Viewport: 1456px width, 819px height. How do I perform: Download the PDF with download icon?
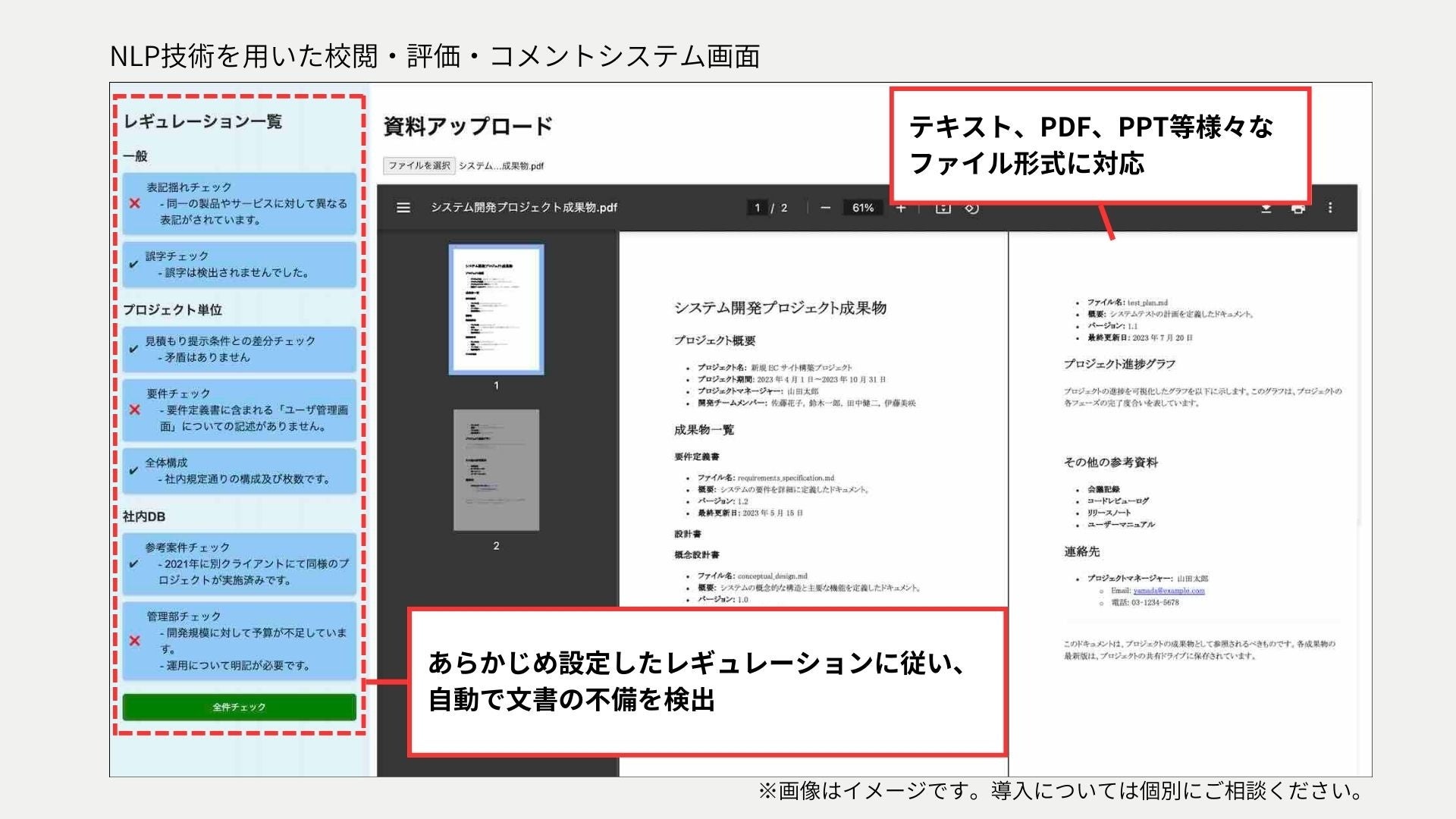[x=1266, y=209]
